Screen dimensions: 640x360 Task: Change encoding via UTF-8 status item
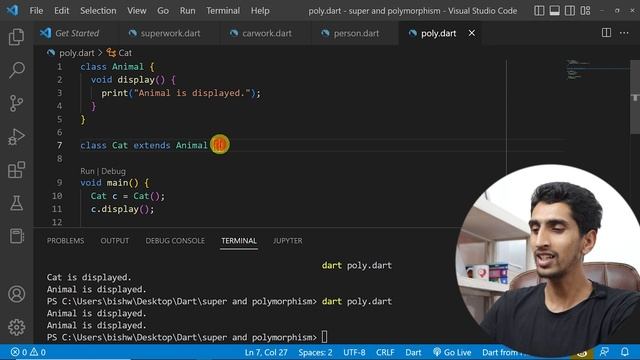tap(354, 352)
